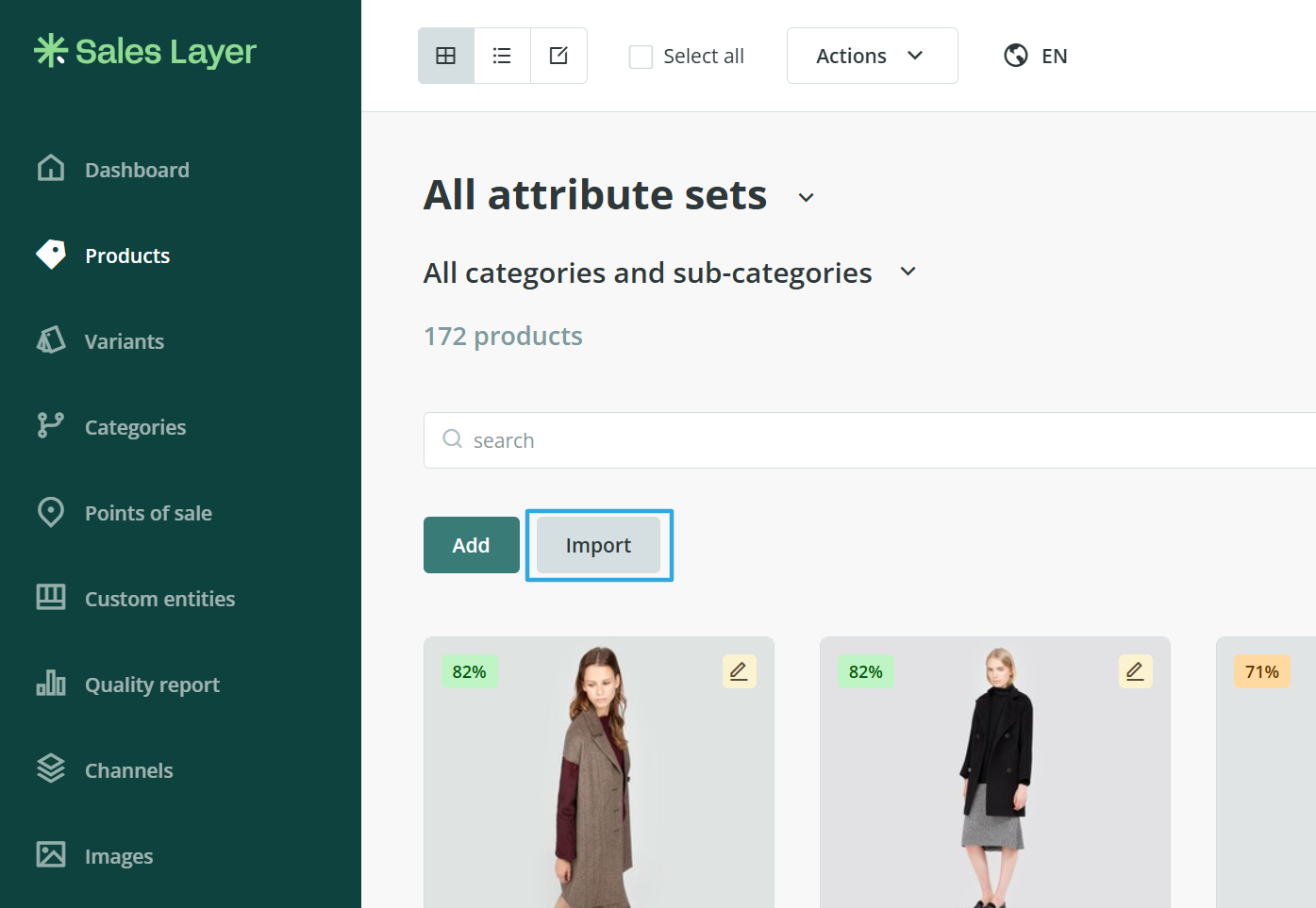This screenshot has height=908, width=1316.
Task: Expand the All attribute sets chevron
Action: [x=806, y=198]
